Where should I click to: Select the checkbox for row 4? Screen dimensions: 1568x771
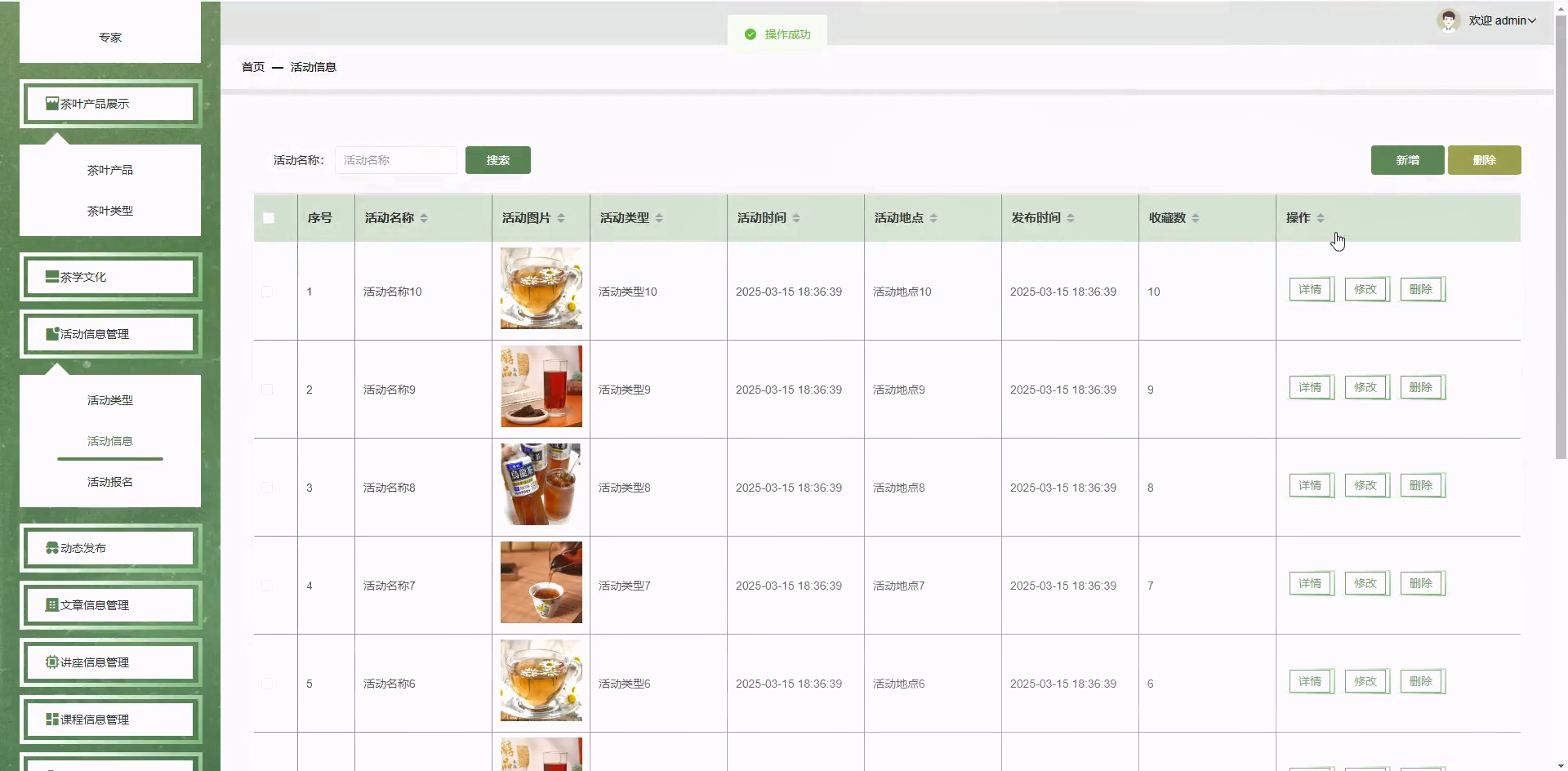click(x=267, y=586)
